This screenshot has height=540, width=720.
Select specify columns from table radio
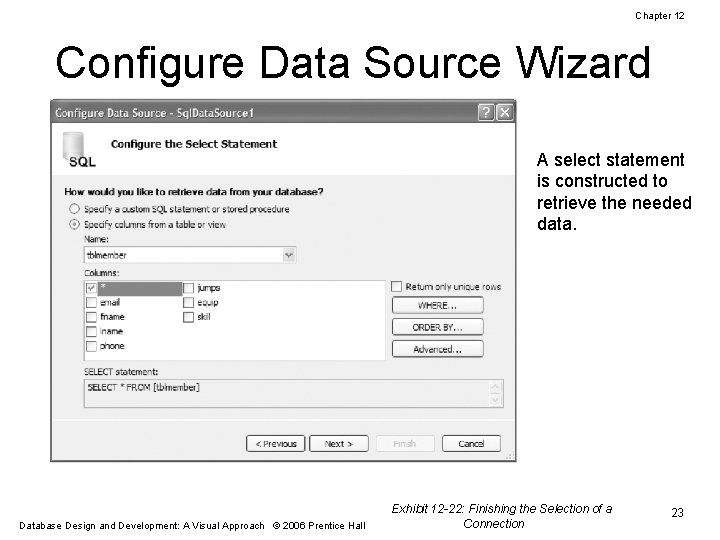(x=74, y=225)
